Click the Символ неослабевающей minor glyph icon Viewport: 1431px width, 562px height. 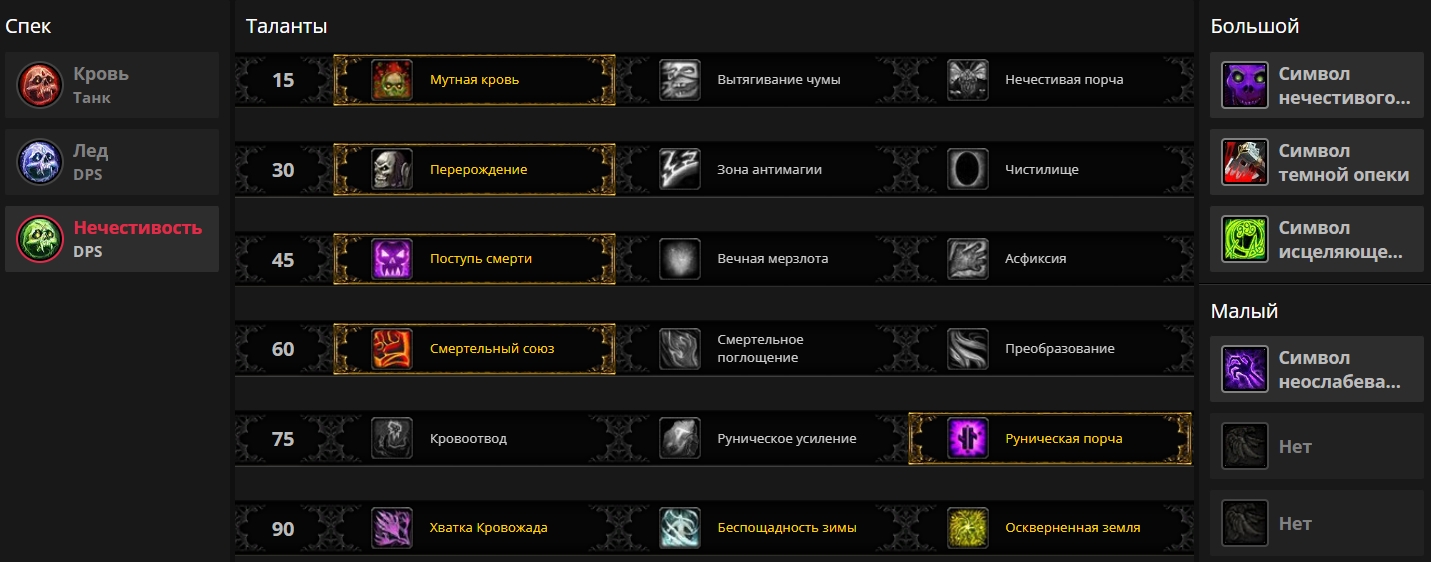point(1245,370)
